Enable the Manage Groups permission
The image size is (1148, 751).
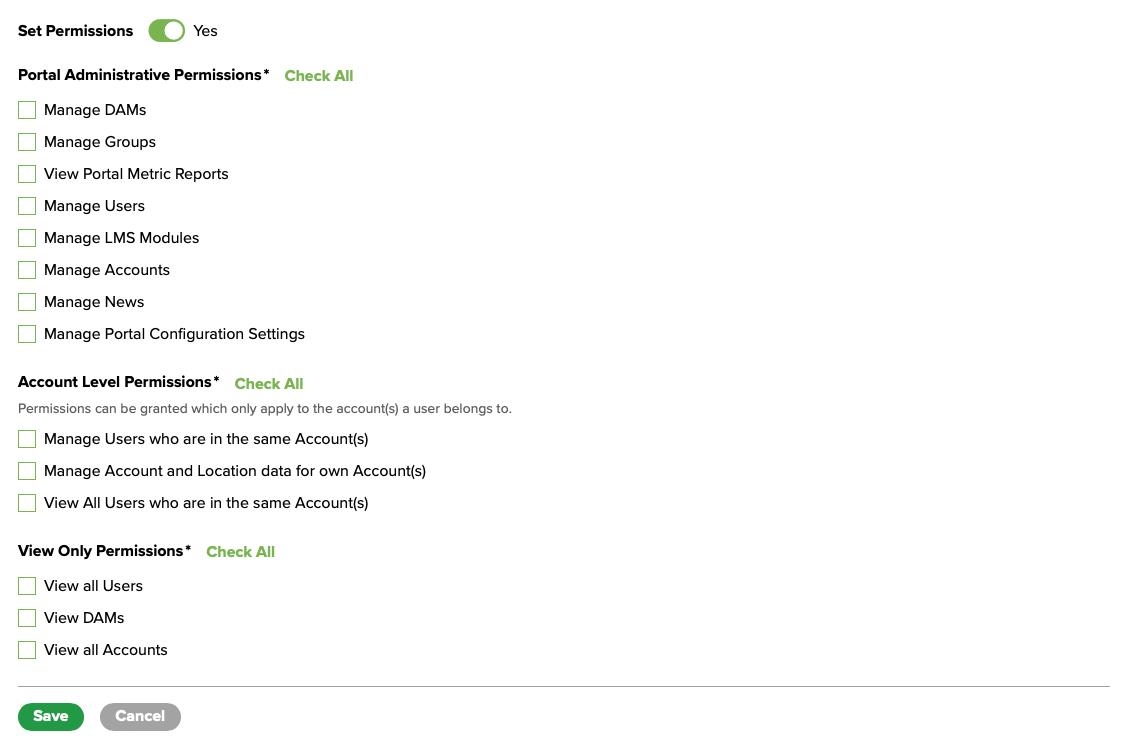point(27,142)
